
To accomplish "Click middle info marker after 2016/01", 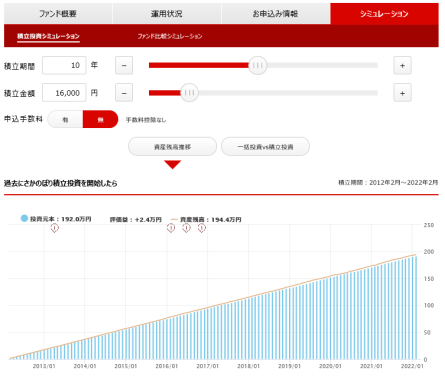I will point(186,228).
